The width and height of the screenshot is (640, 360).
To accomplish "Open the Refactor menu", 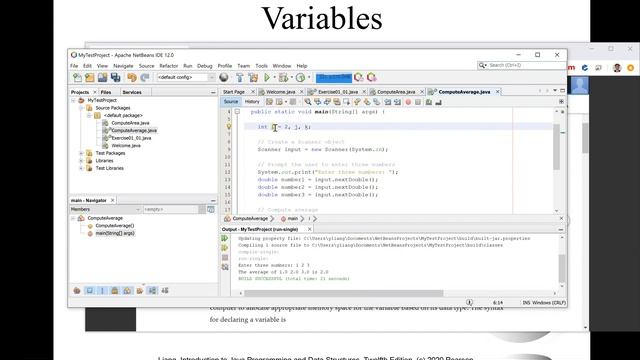I will [169, 66].
